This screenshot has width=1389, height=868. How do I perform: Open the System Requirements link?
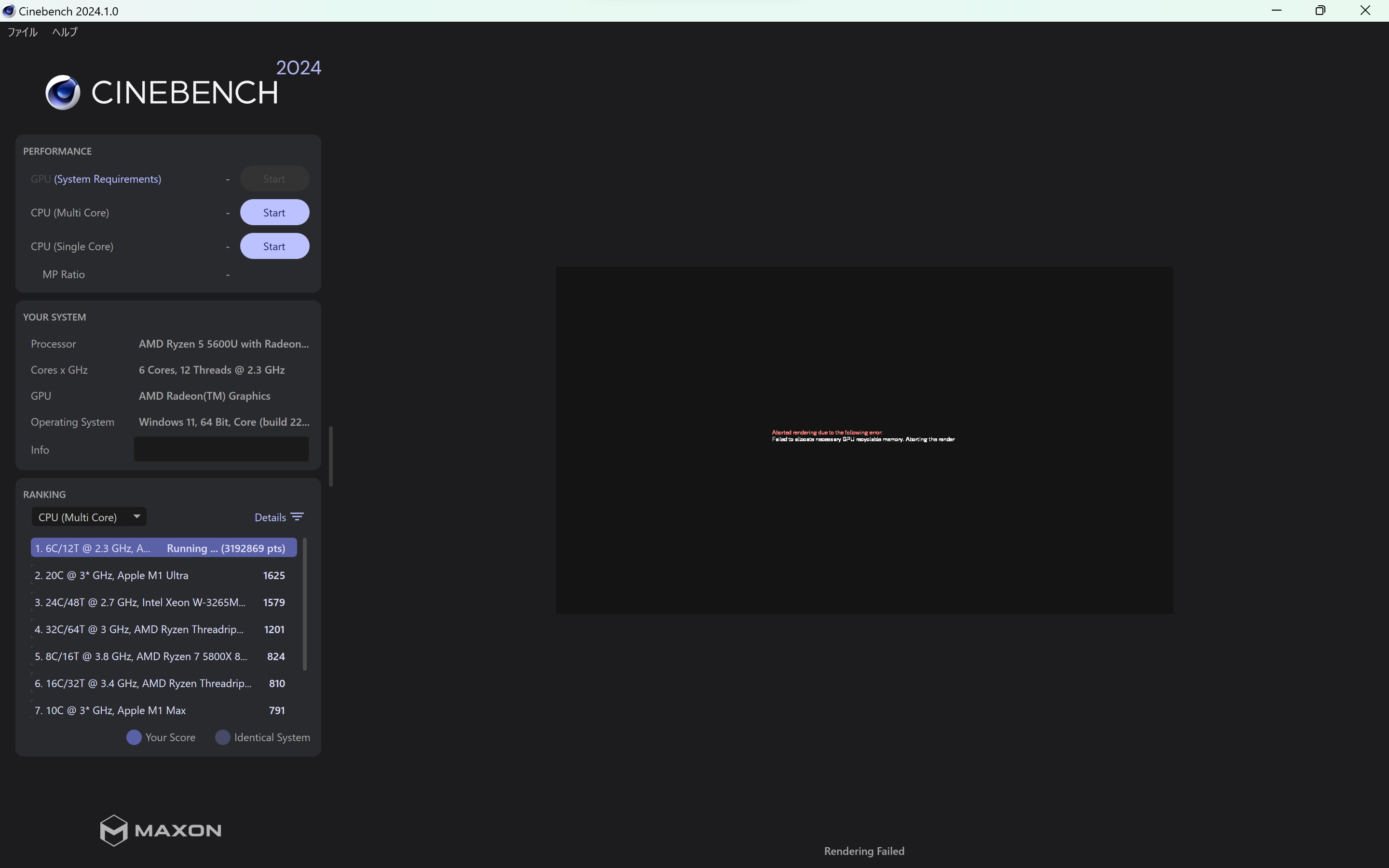[x=108, y=179]
